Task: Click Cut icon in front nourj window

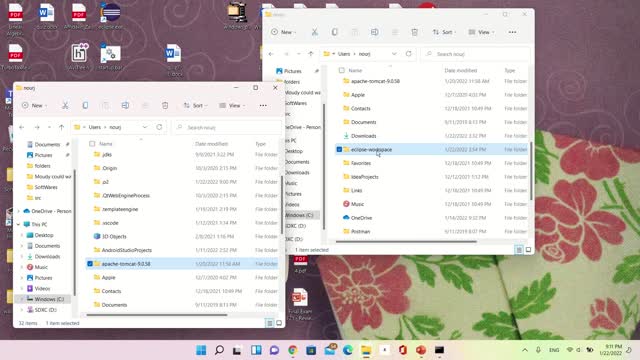Action: point(65,105)
